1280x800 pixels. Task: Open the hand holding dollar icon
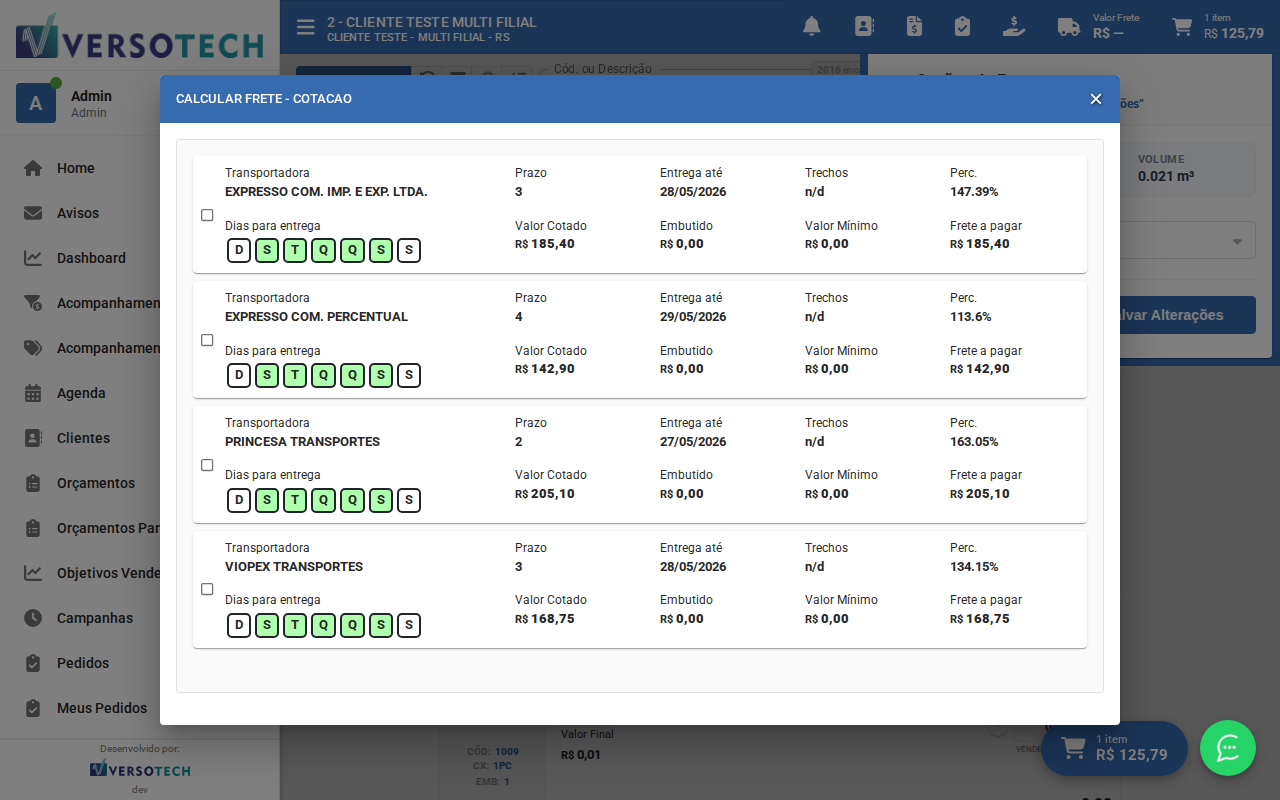1014,27
